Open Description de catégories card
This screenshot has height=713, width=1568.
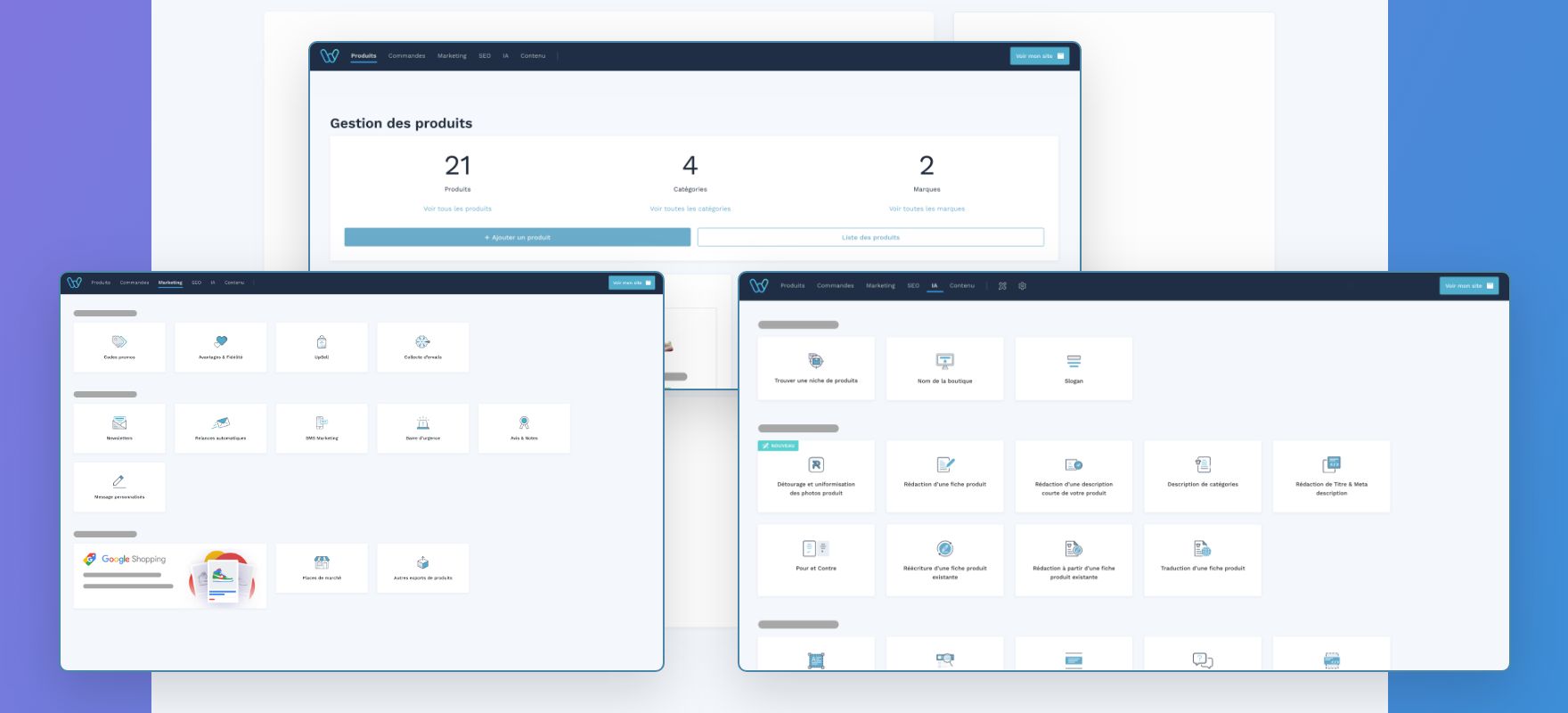click(x=1203, y=477)
